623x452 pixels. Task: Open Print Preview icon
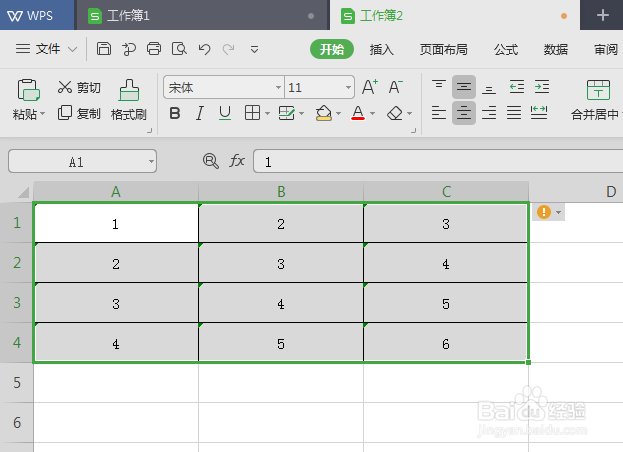coord(179,49)
